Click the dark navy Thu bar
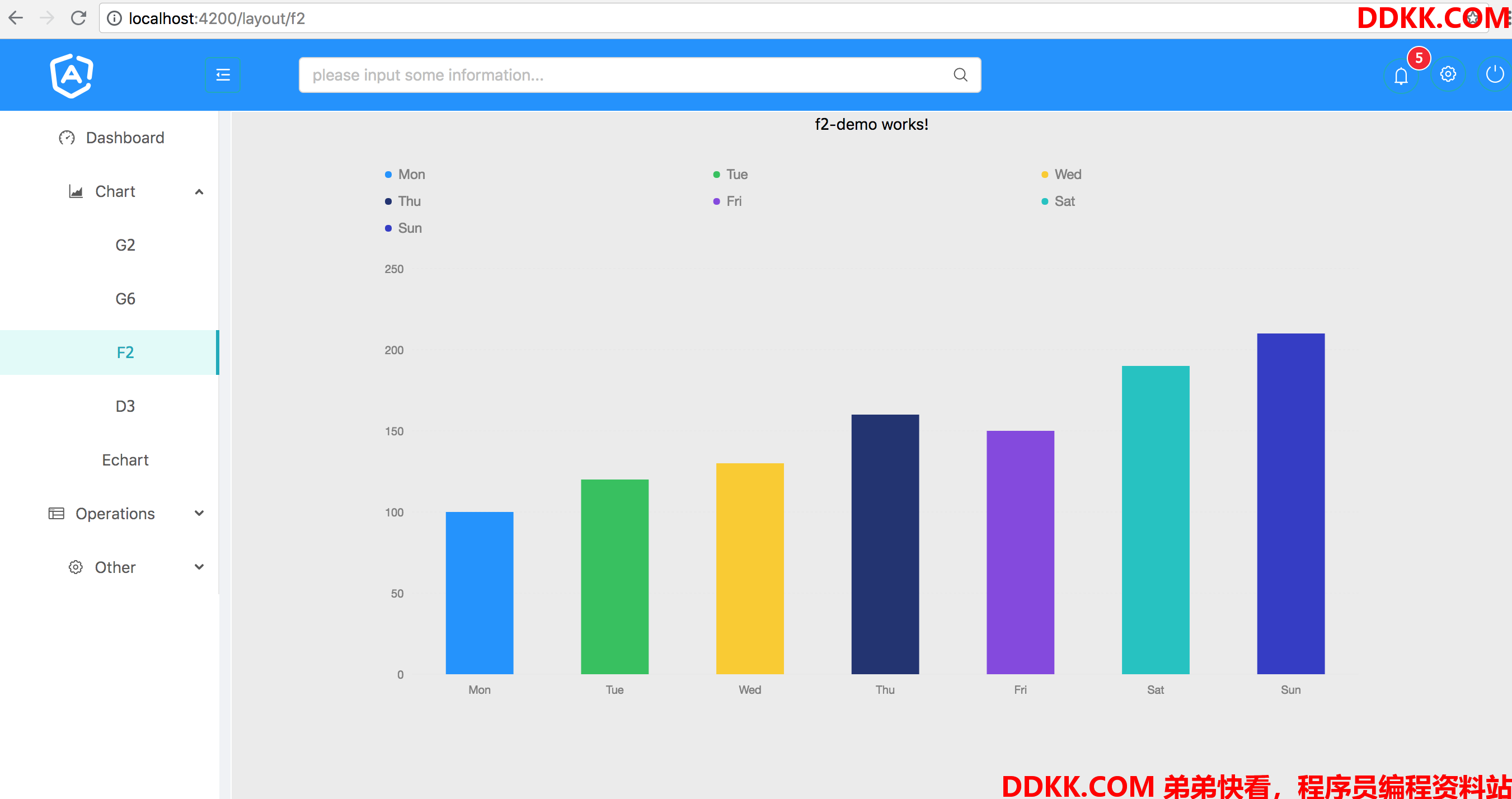The width and height of the screenshot is (1512, 799). (x=885, y=544)
